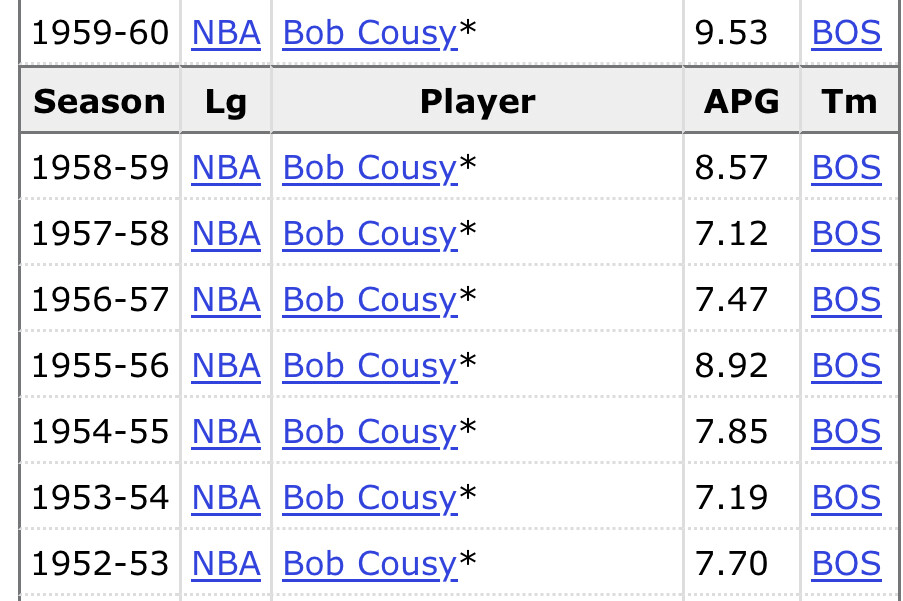Open BOS team link for 1959-60
903x601 pixels.
846,33
